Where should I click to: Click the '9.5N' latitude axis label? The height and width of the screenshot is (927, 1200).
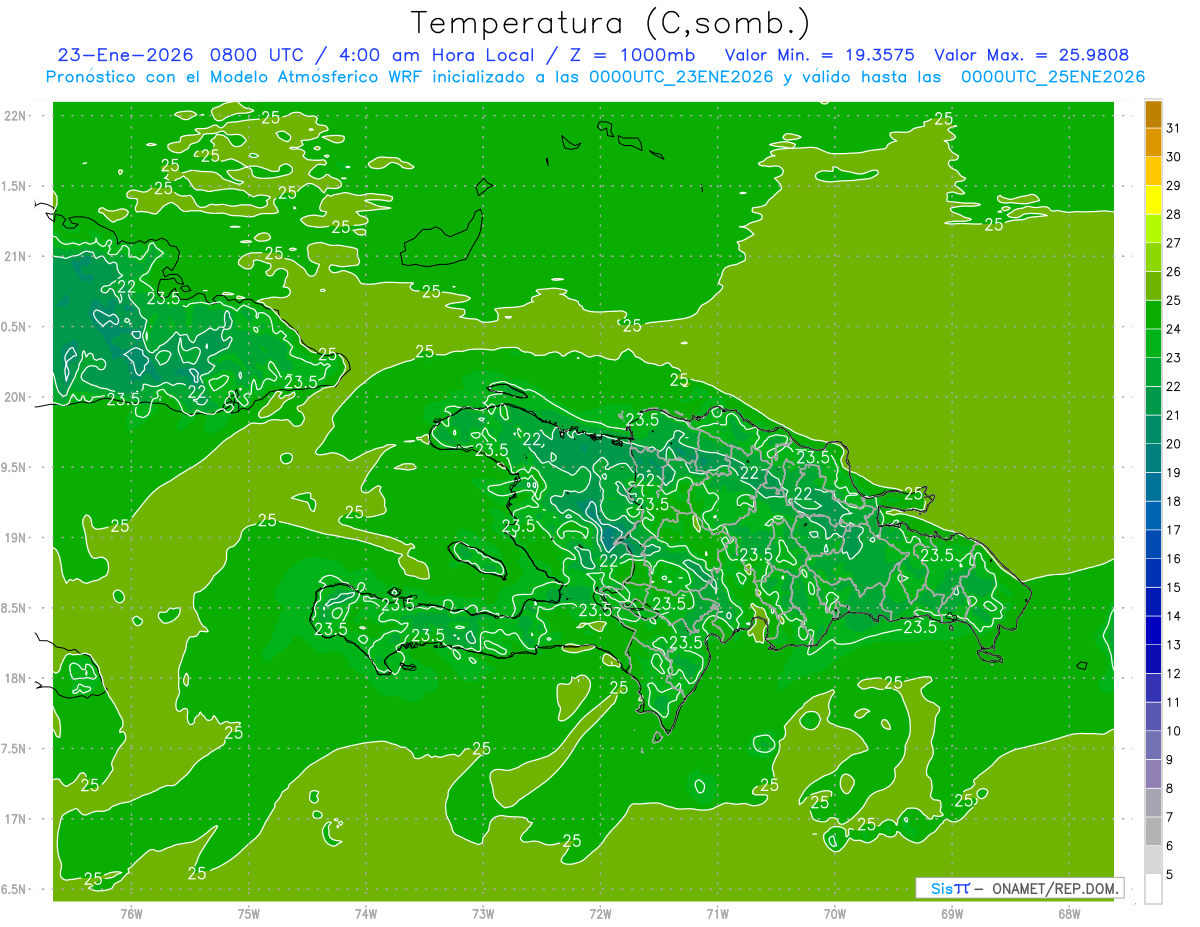[x=14, y=467]
